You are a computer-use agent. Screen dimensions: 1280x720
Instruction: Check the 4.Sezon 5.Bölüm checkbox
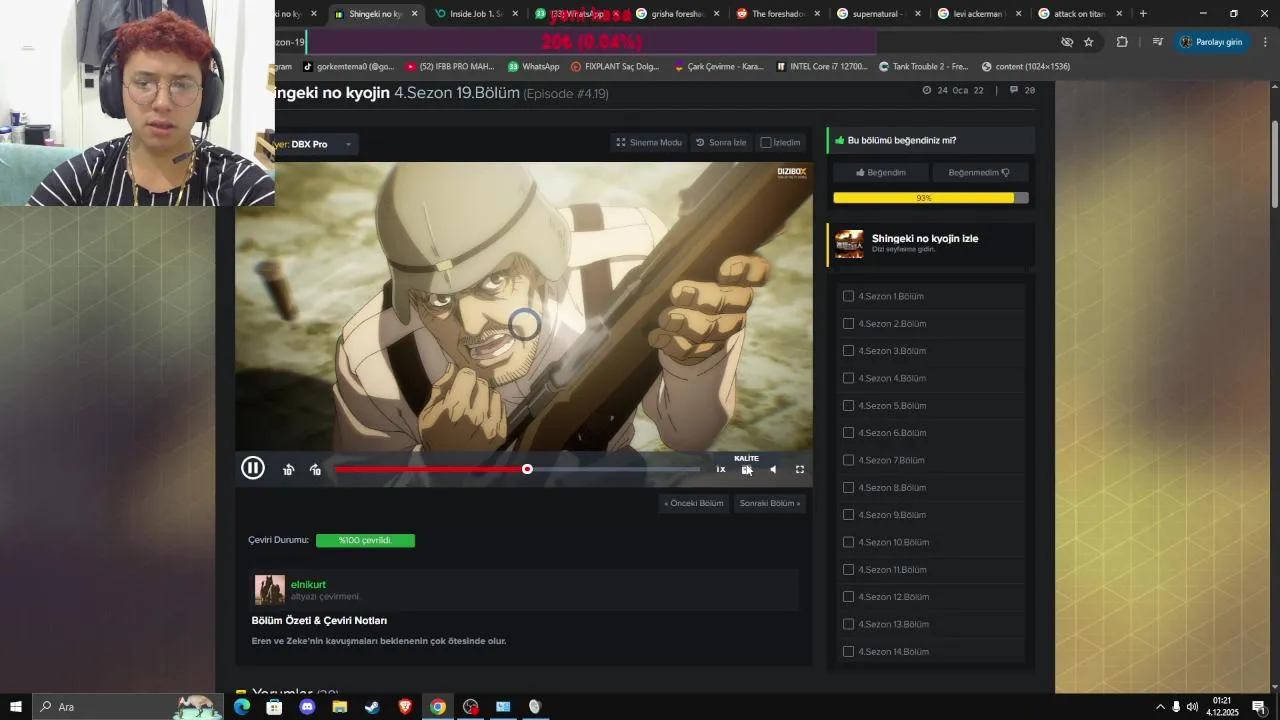[x=848, y=405]
